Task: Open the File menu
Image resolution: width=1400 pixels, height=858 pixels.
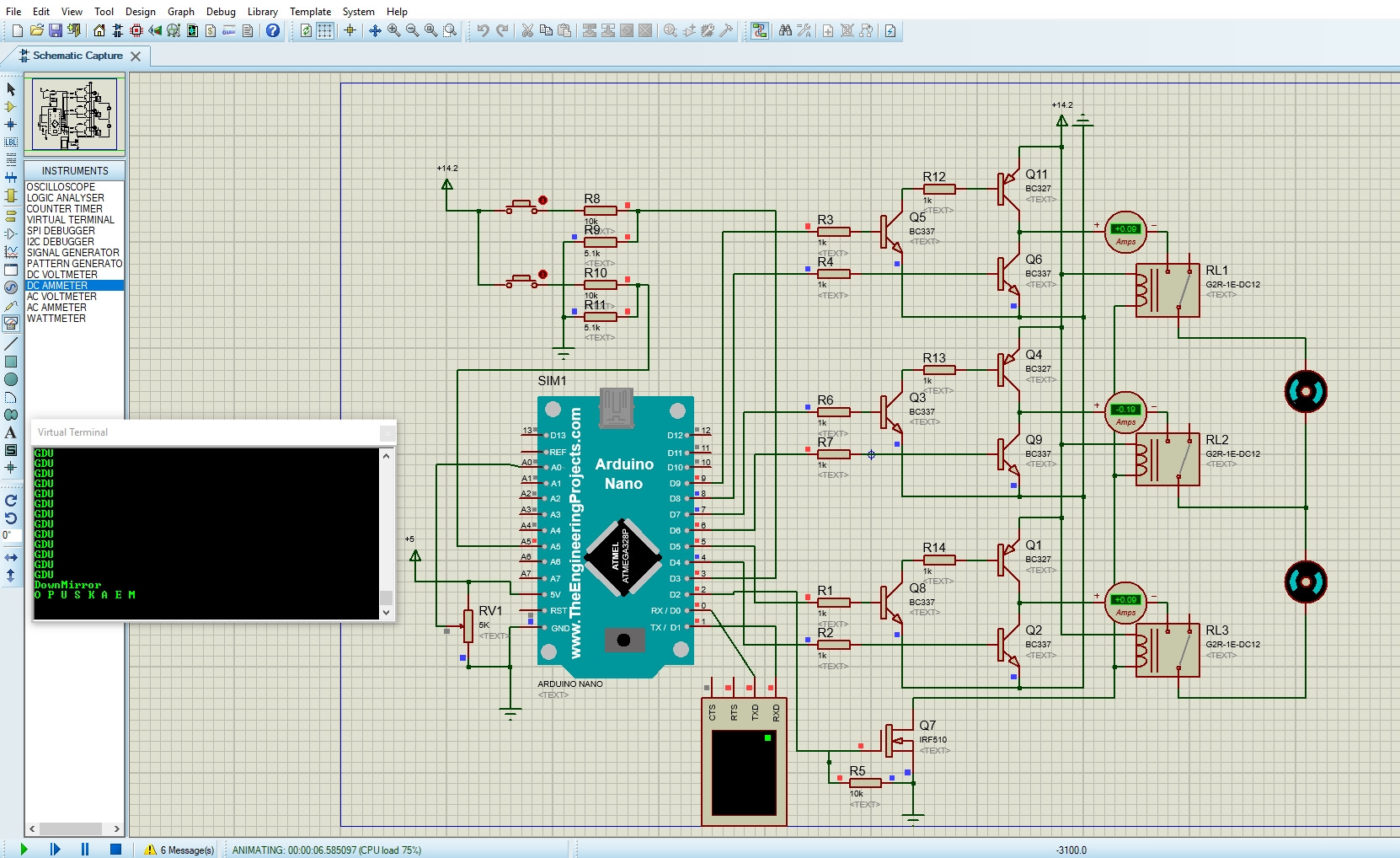Action: [x=13, y=11]
